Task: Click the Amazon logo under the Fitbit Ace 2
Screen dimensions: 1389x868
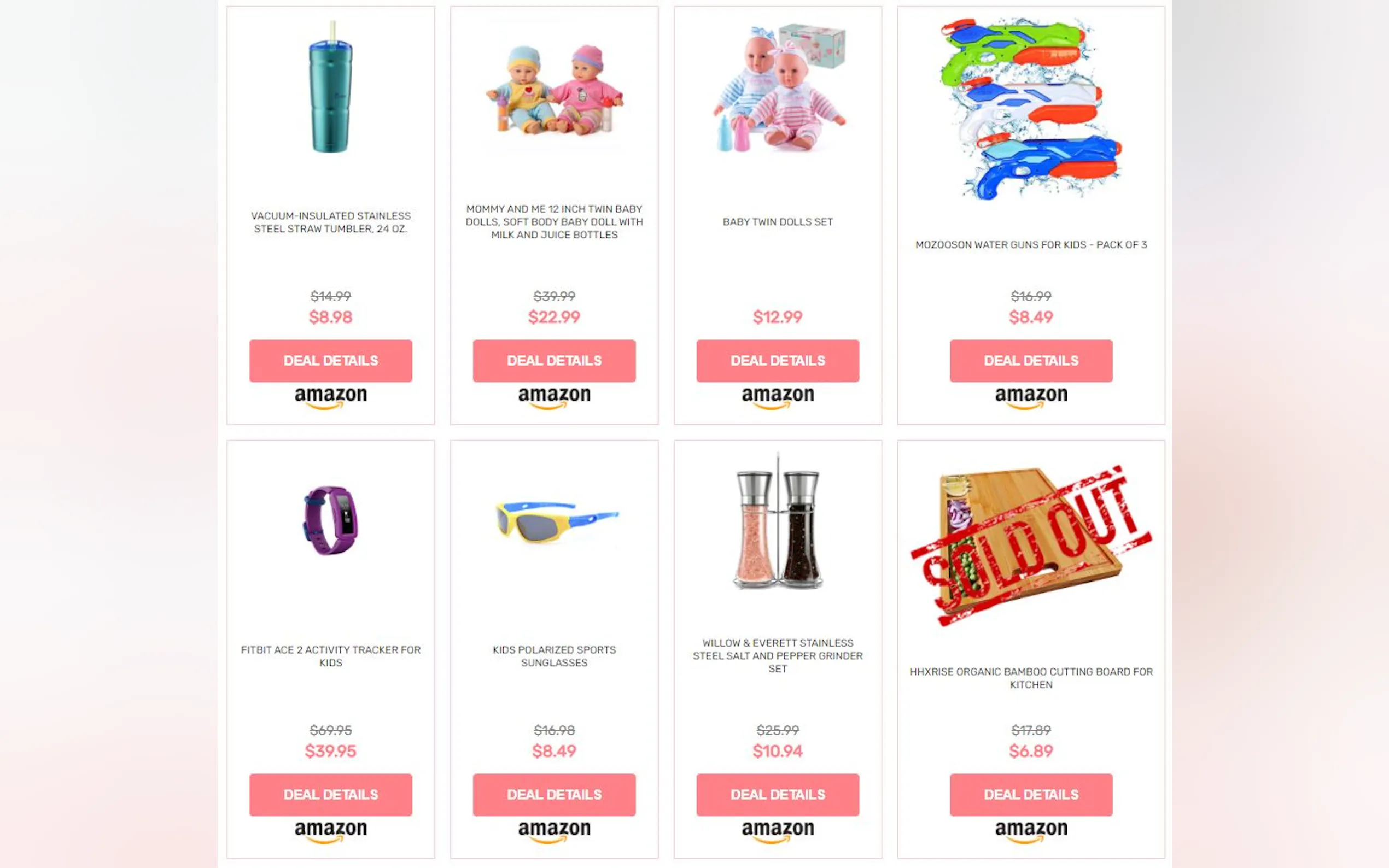Action: [x=330, y=832]
